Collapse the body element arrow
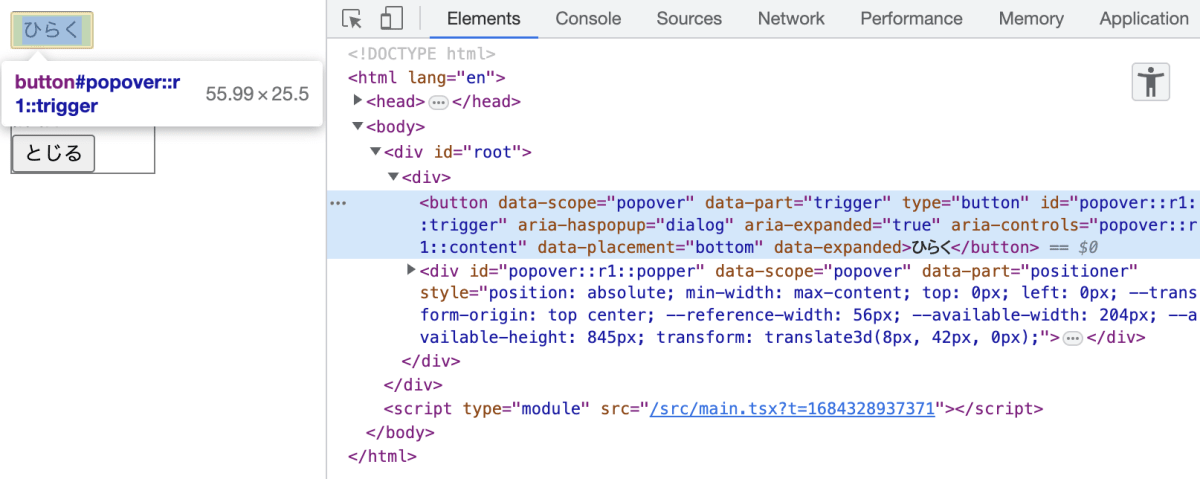The image size is (1200, 479). pos(358,127)
